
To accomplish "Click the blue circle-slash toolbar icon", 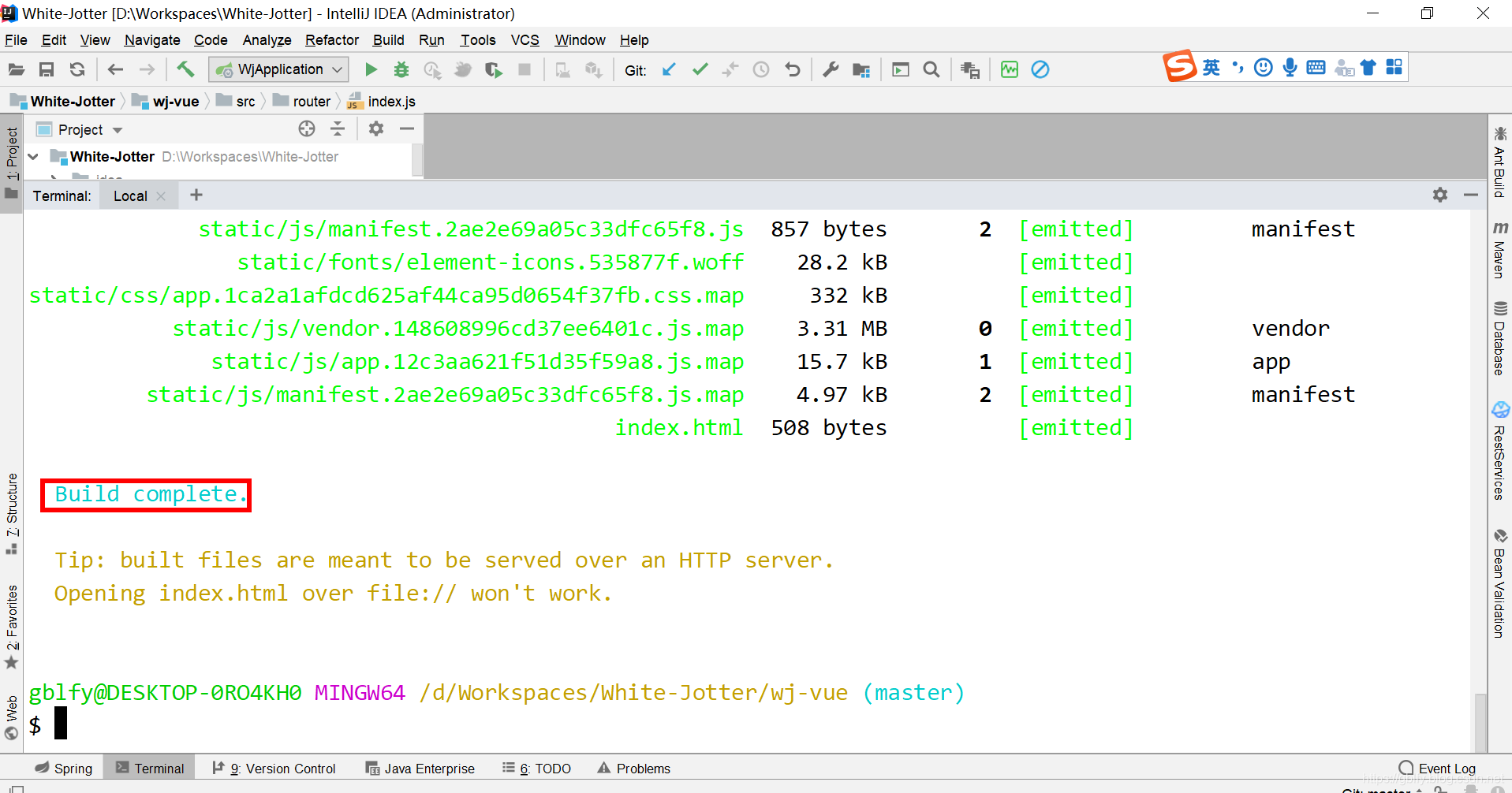I will click(x=1040, y=69).
